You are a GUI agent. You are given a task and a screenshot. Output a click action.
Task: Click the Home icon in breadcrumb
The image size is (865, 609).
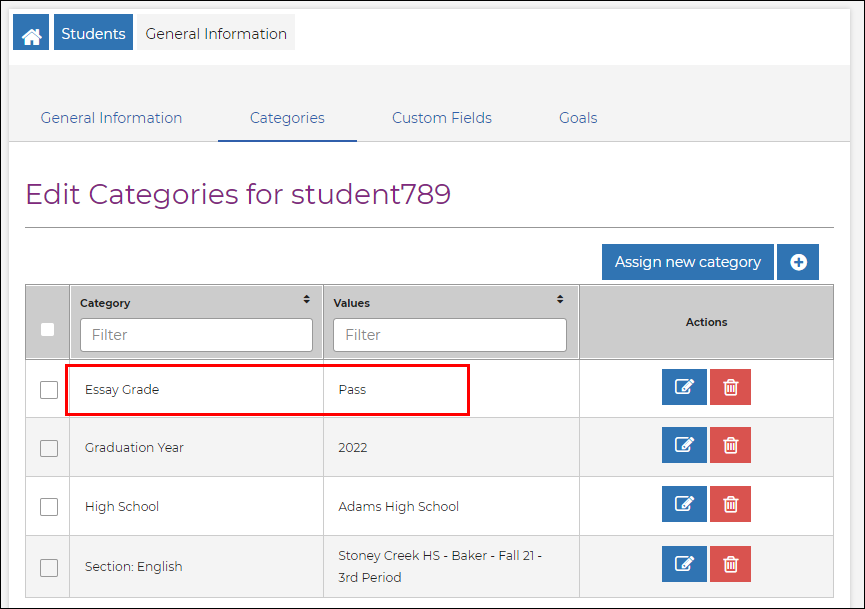click(x=31, y=34)
